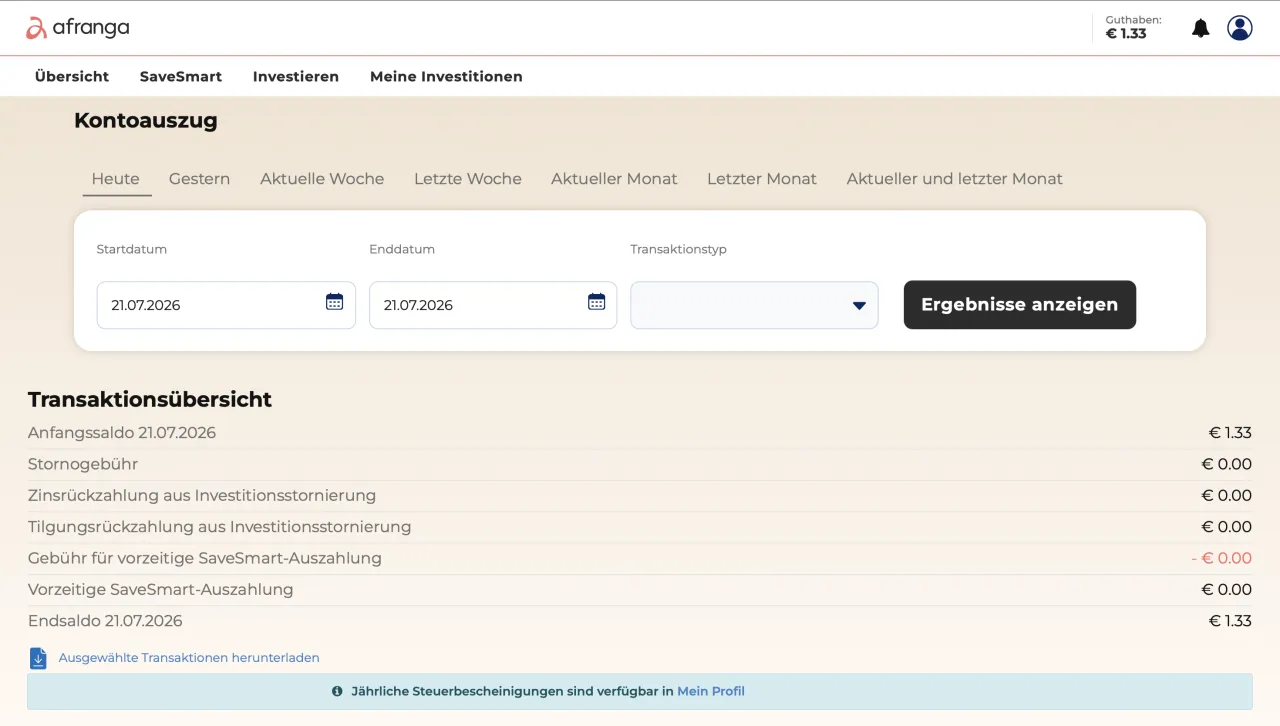Click the afranga logo
The height and width of the screenshot is (726, 1280).
click(x=78, y=28)
